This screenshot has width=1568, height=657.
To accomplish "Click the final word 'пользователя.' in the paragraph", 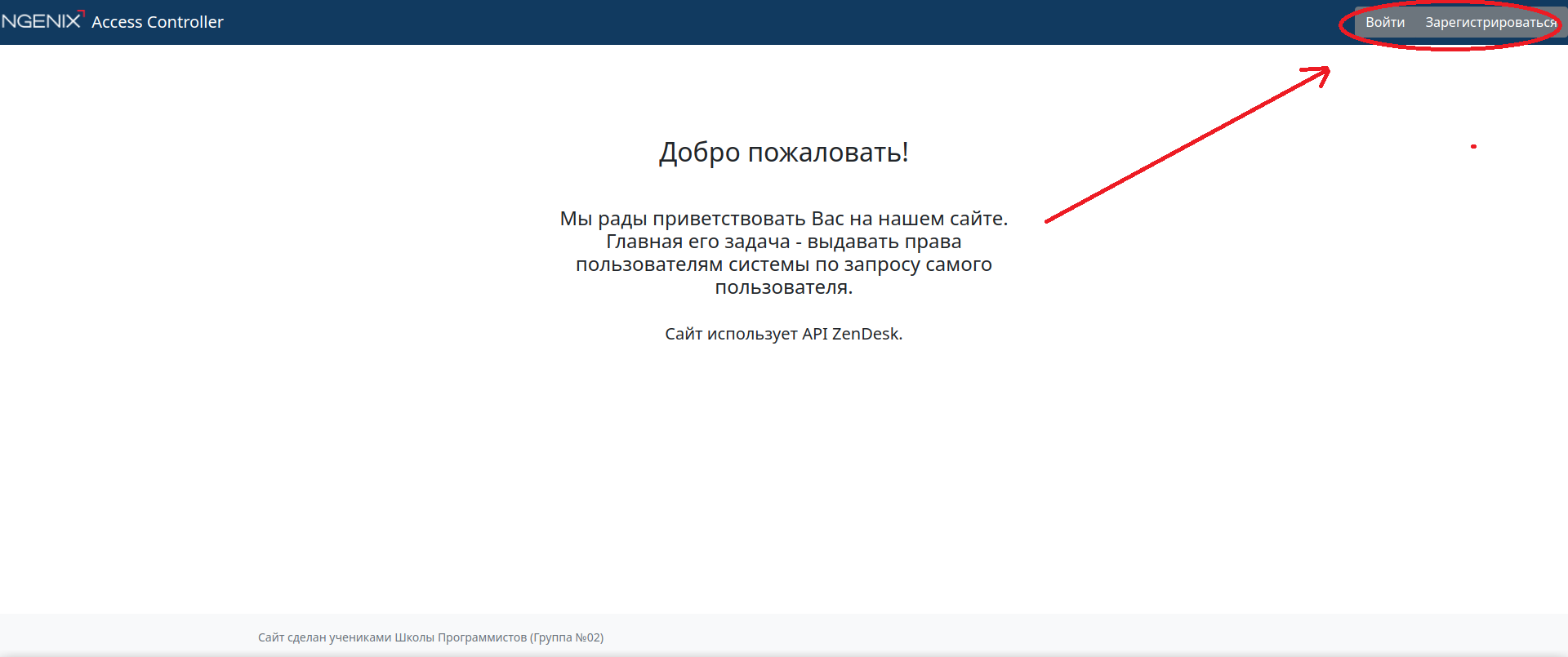I will coord(783,287).
